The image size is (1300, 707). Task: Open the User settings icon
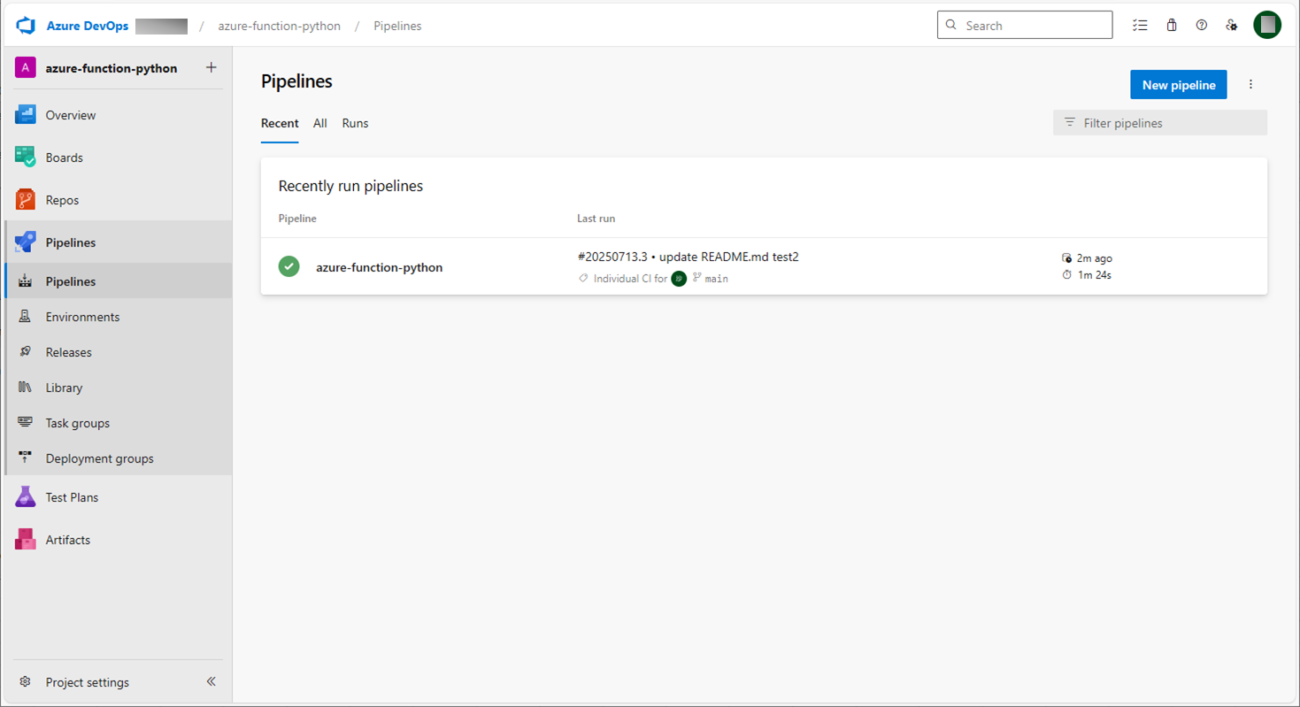pyautogui.click(x=1231, y=25)
